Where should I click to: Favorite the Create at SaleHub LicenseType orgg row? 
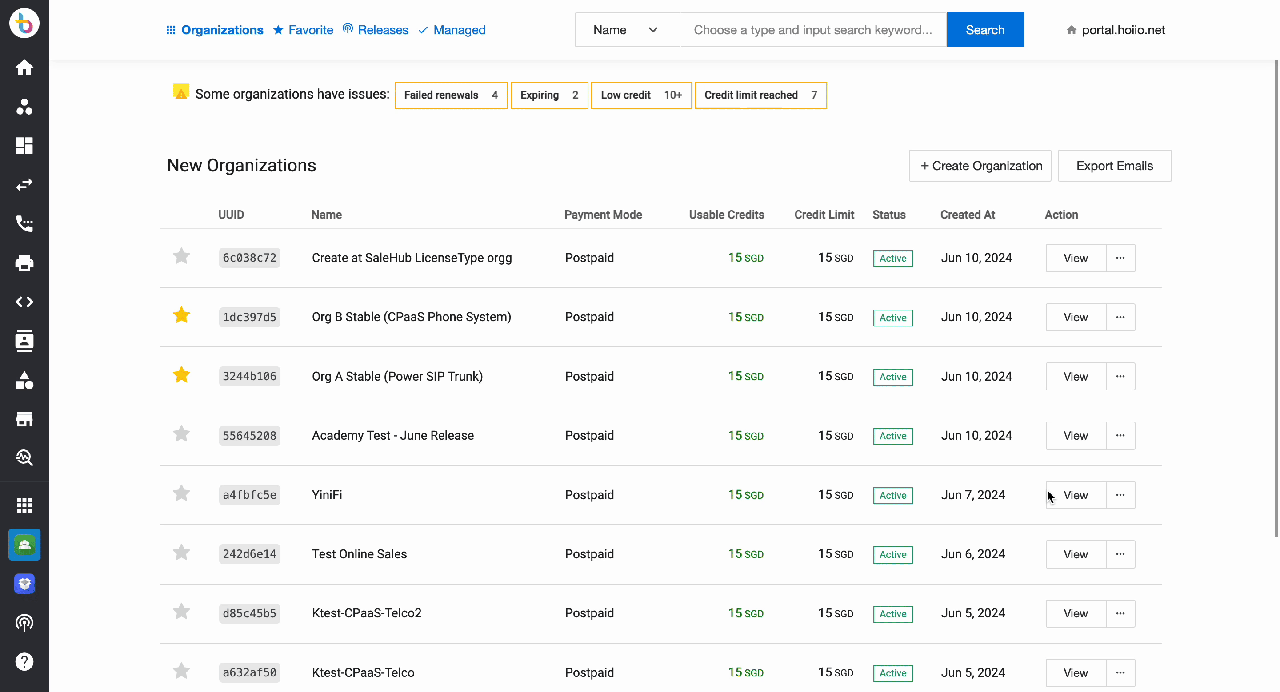(x=181, y=257)
